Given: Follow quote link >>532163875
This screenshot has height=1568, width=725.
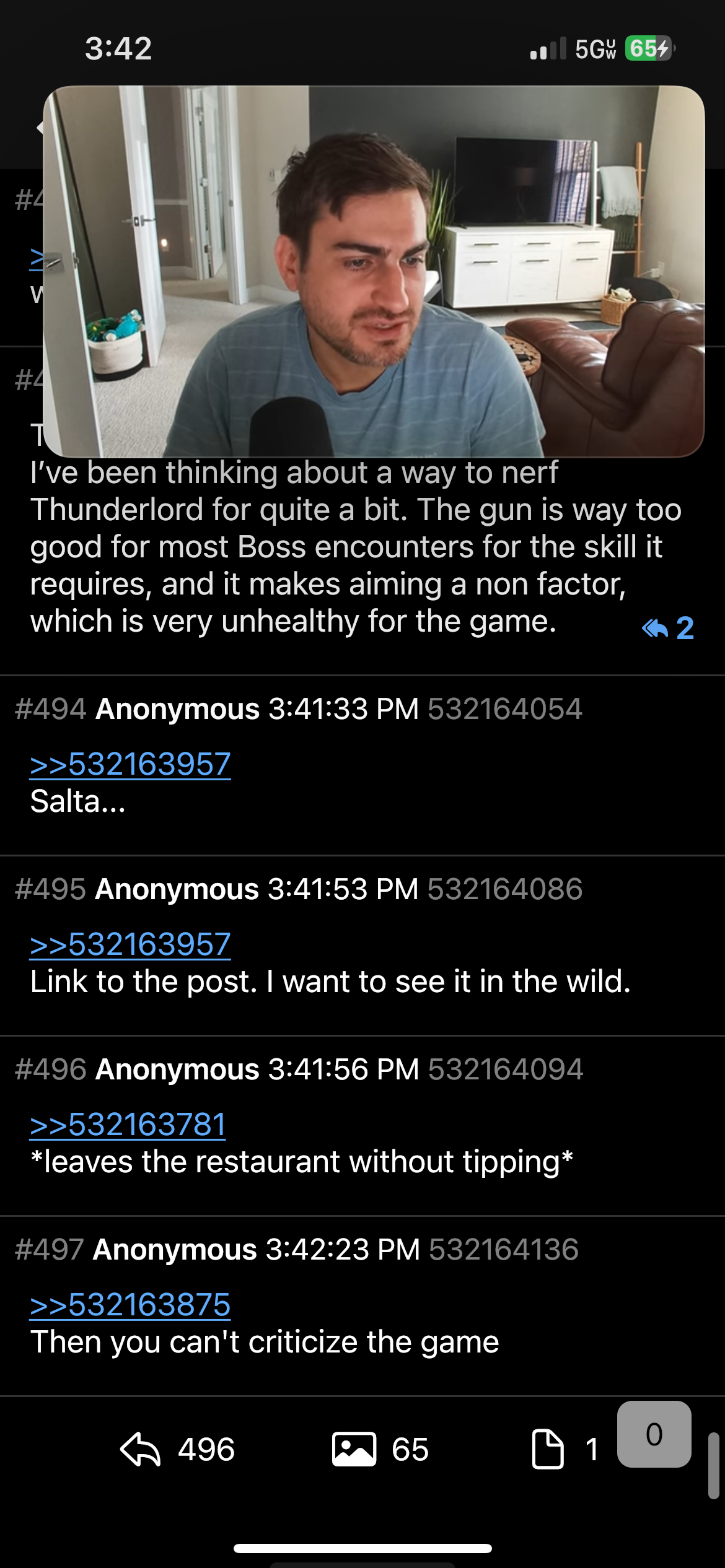Looking at the screenshot, I should [130, 1305].
